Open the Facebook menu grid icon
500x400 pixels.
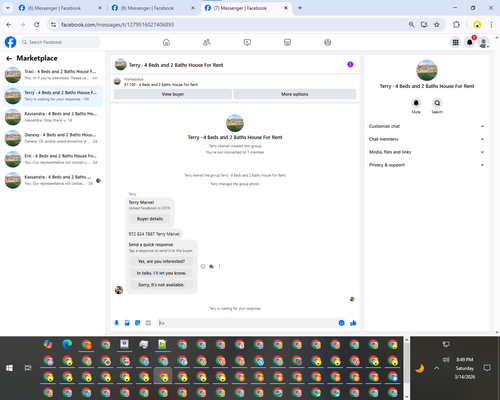(455, 42)
